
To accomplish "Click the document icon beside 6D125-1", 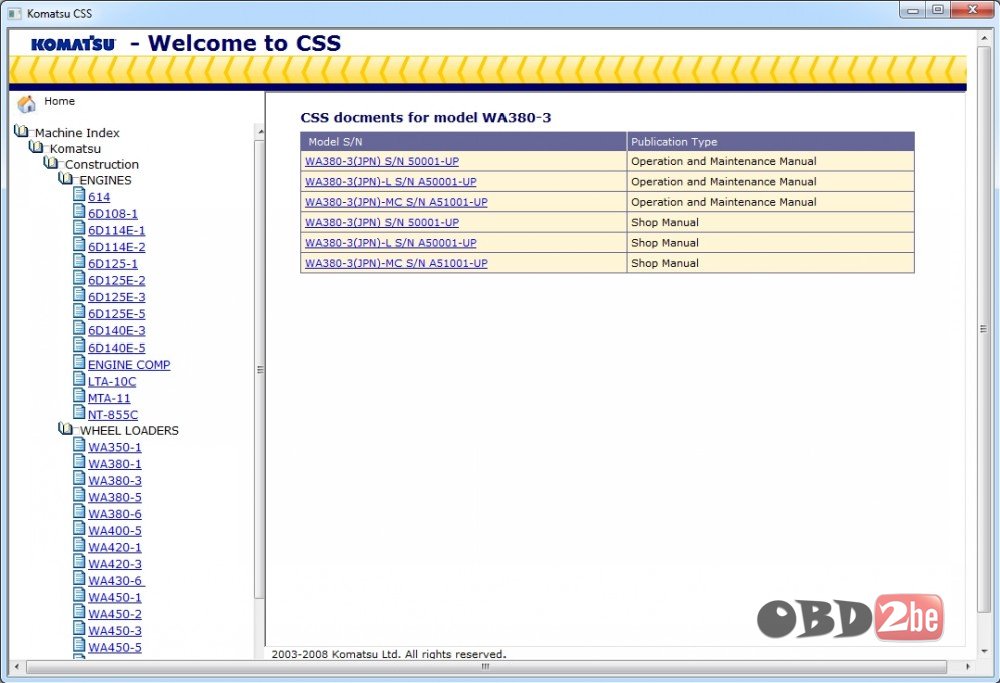I will (x=79, y=261).
